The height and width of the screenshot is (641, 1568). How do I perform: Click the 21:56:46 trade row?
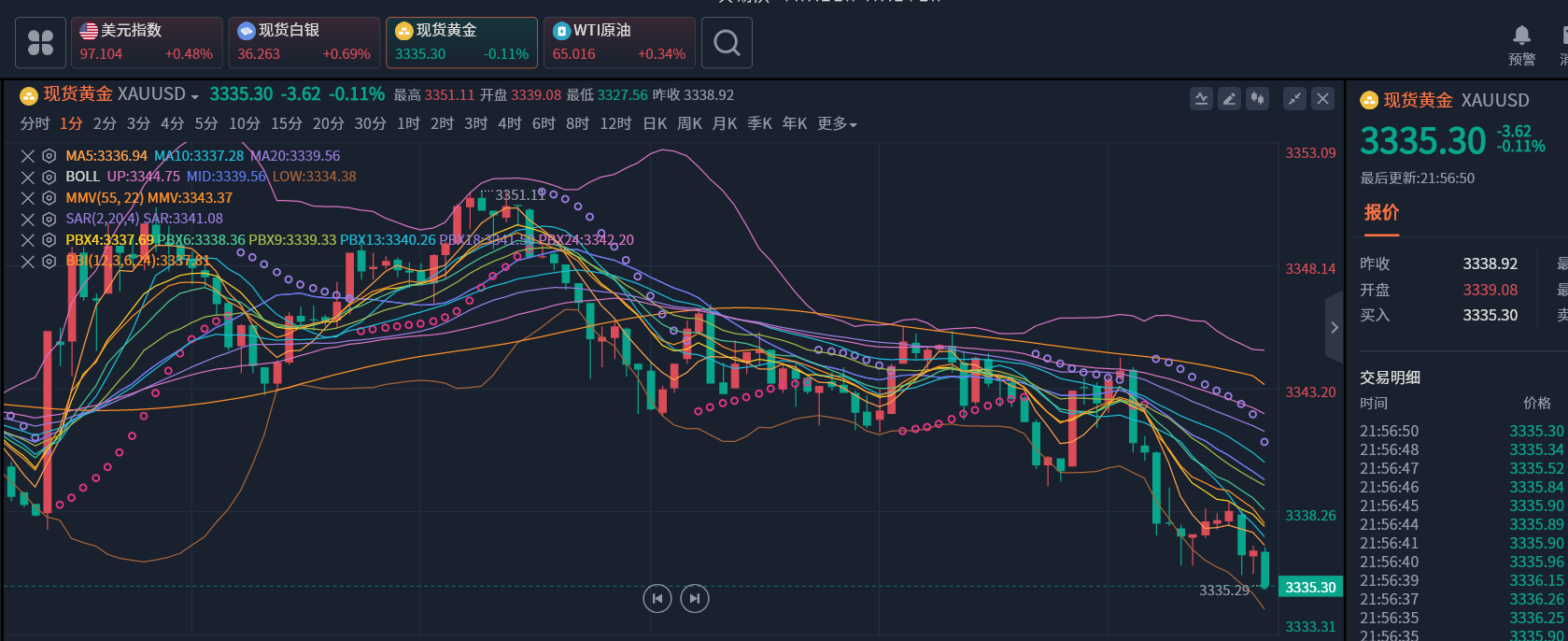coord(1462,487)
